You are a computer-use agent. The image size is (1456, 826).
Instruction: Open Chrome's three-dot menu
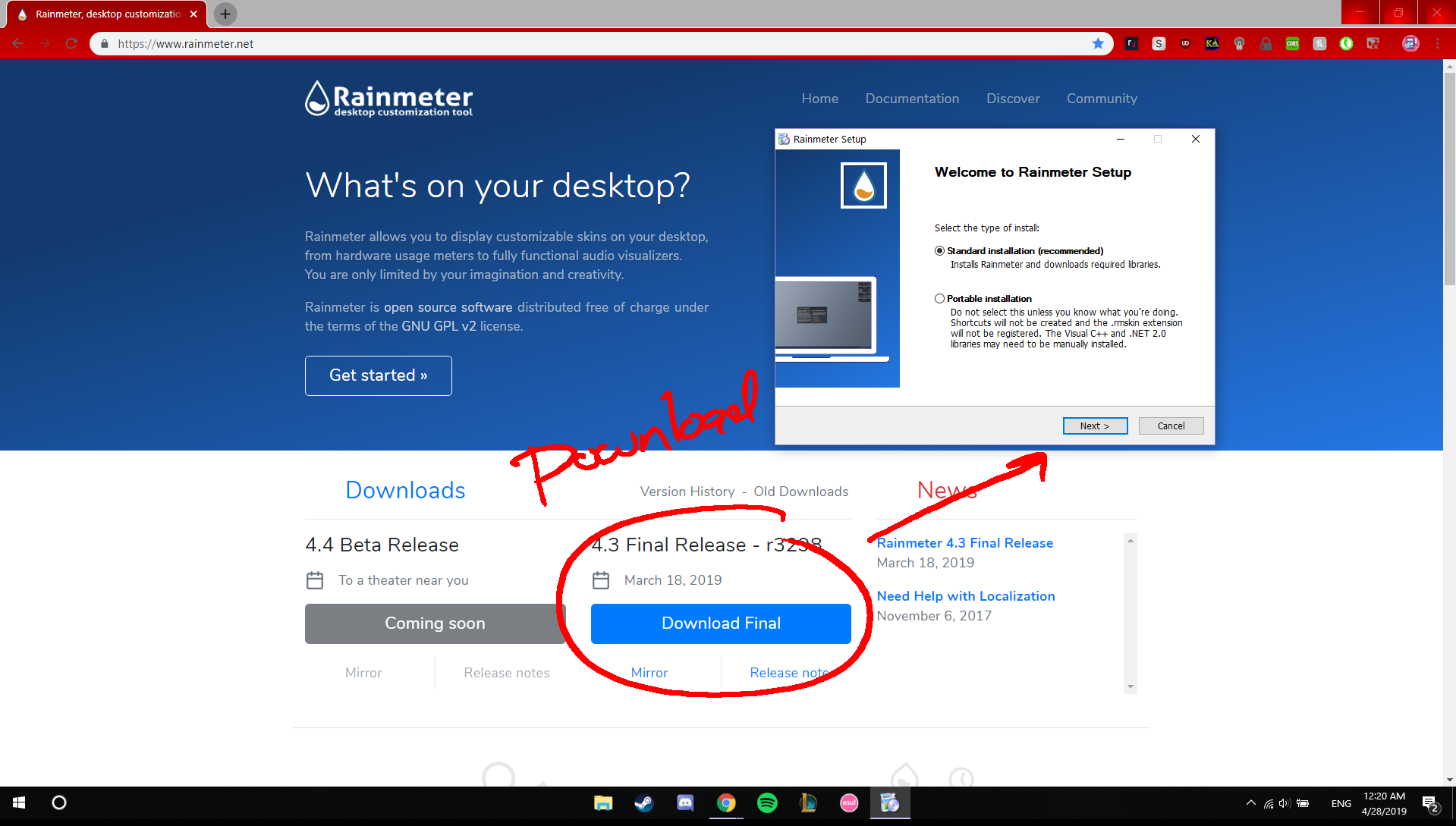[x=1436, y=43]
